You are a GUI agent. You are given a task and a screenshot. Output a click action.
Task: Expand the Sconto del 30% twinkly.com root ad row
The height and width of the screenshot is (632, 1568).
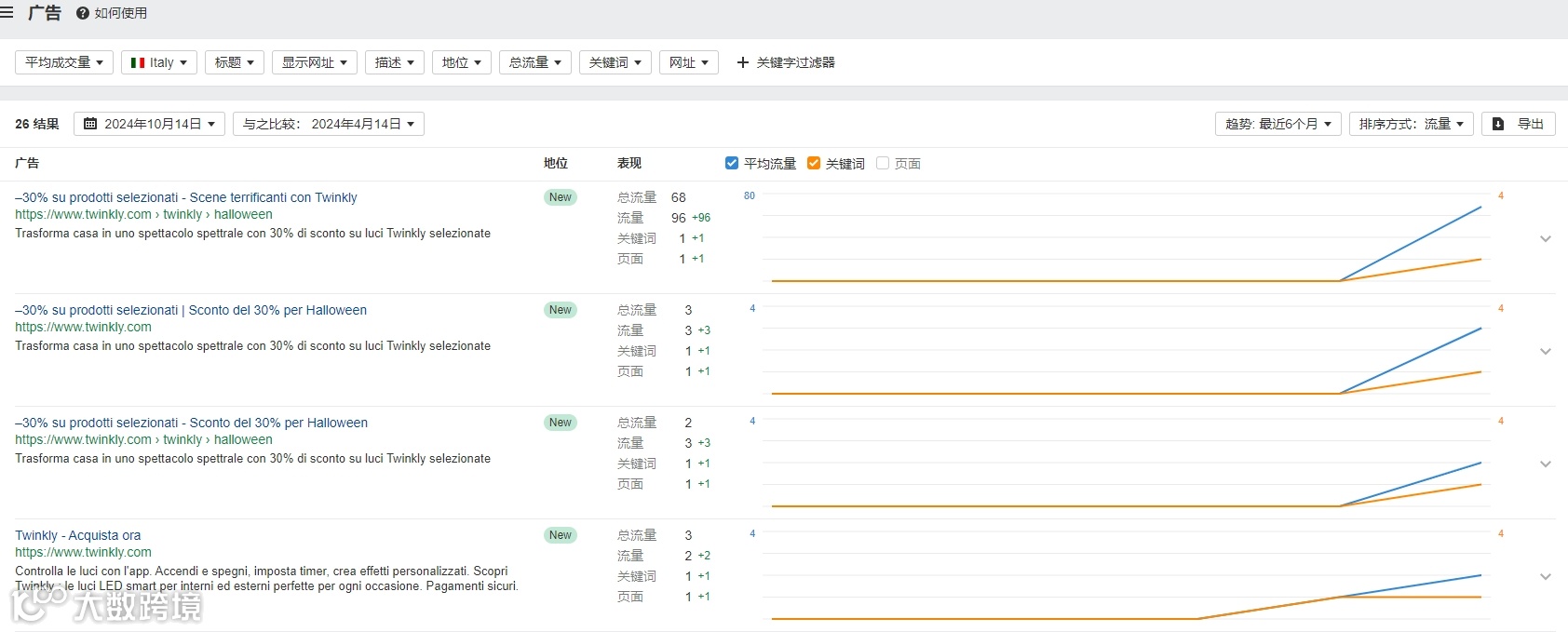[1546, 352]
